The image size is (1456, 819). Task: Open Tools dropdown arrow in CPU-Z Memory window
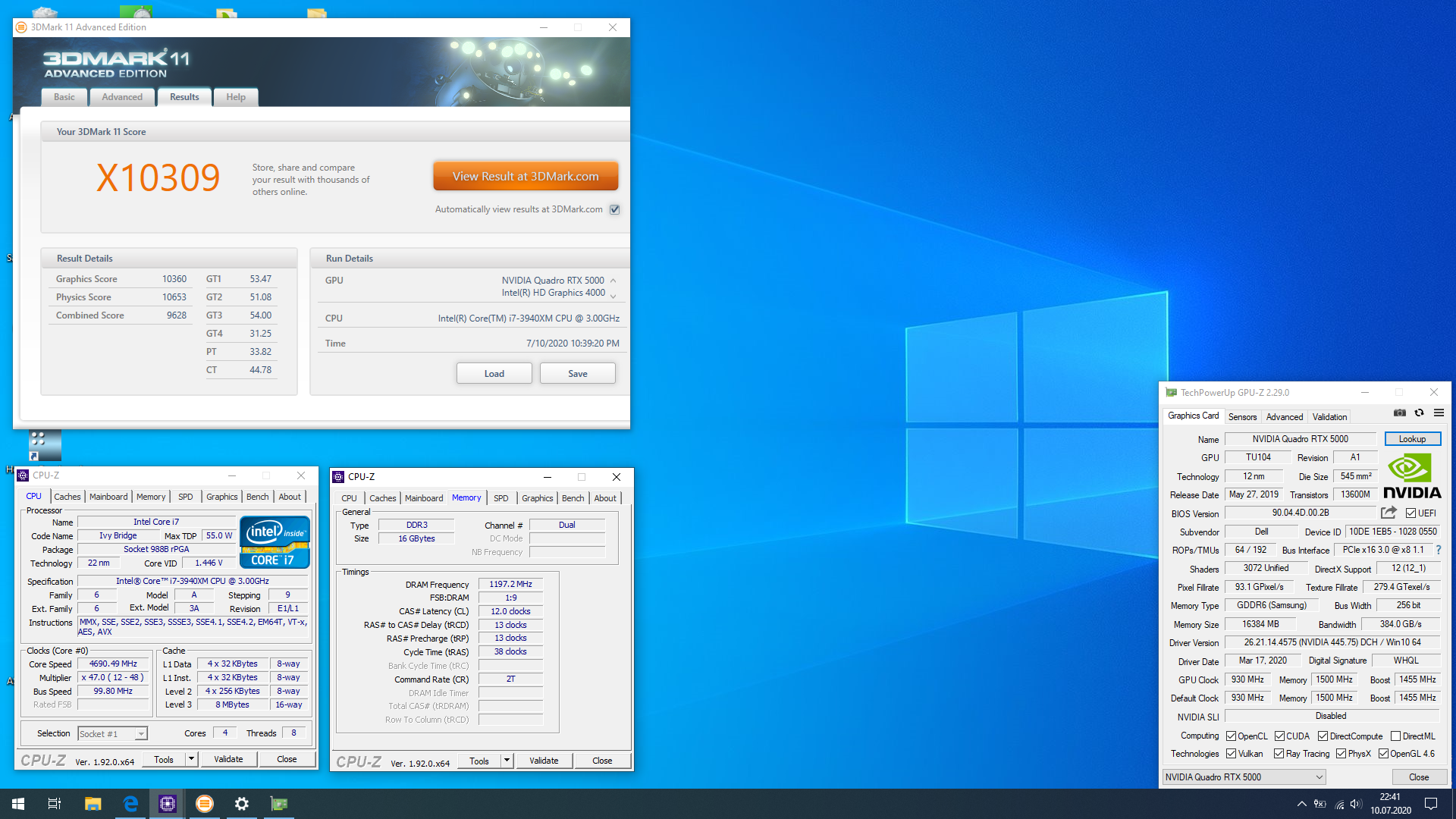[x=507, y=761]
